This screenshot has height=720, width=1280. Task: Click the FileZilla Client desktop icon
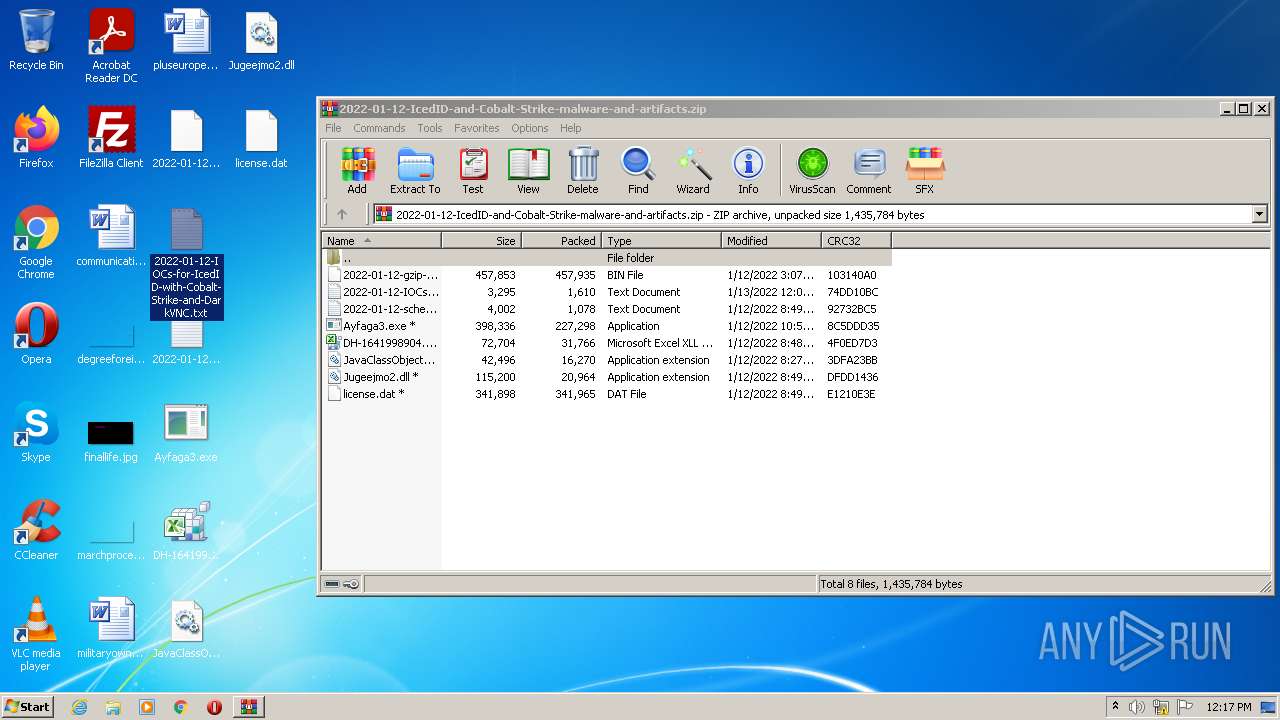[x=111, y=138]
